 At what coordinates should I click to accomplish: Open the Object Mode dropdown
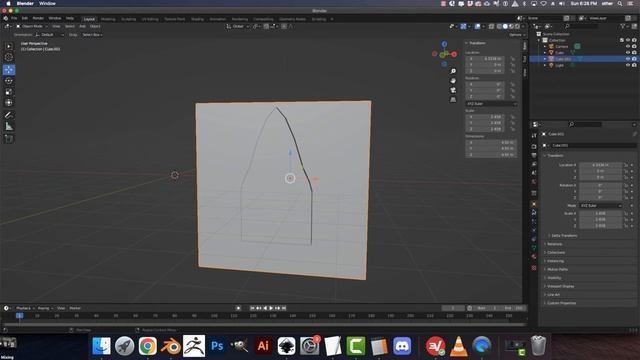[32, 26]
